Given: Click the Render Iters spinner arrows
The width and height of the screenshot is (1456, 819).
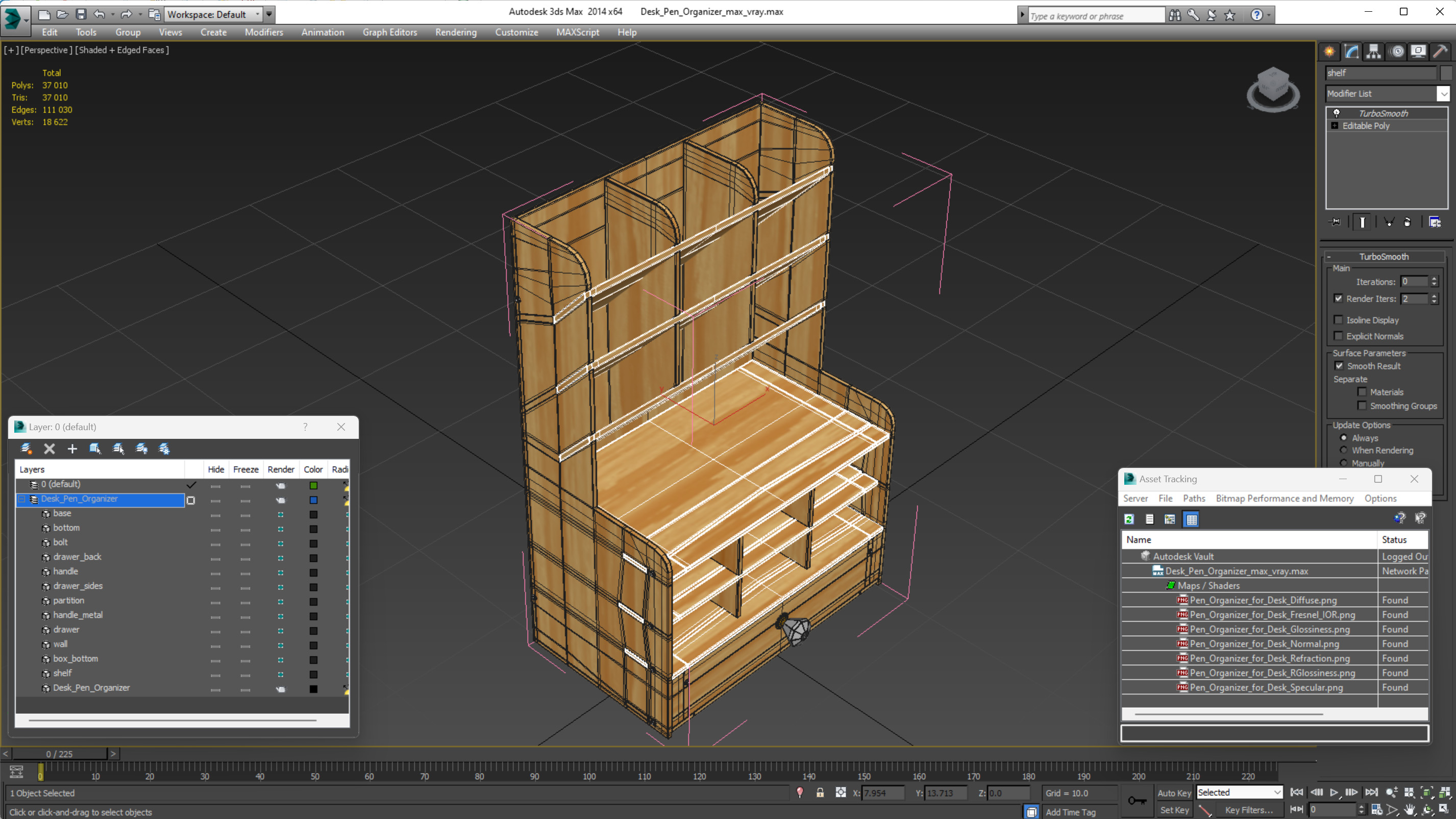Looking at the screenshot, I should pos(1434,299).
